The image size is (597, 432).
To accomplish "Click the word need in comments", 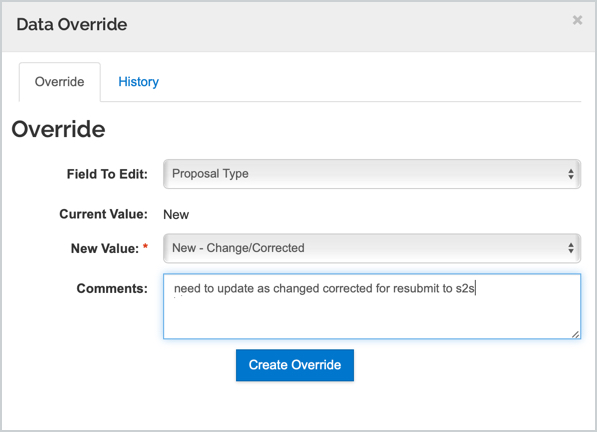I will 187,289.
